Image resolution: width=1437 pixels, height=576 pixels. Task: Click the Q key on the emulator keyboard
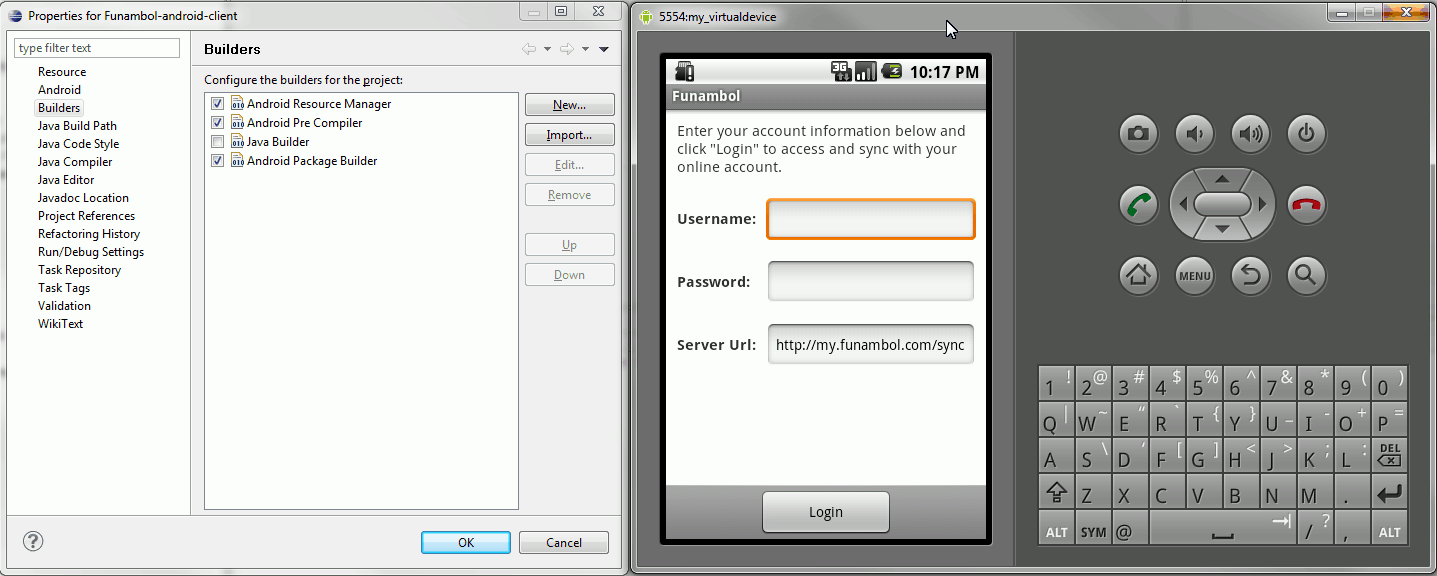1056,419
